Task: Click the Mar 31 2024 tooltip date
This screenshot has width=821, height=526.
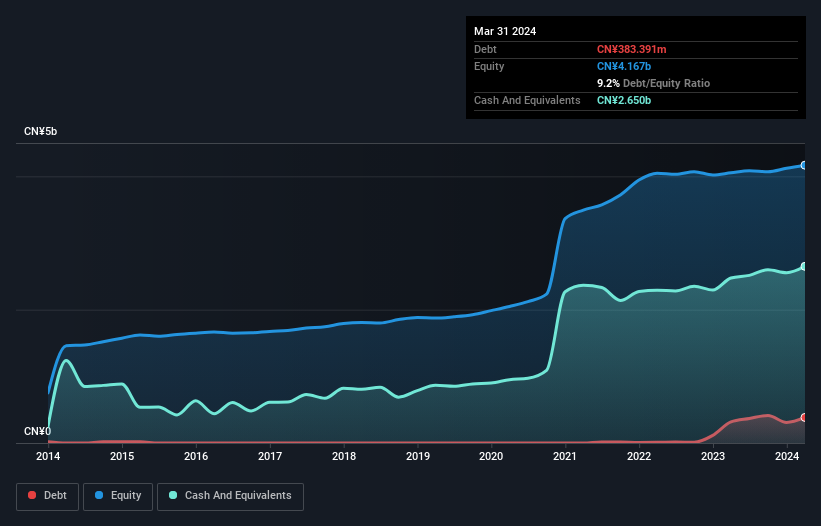Action: coord(505,31)
